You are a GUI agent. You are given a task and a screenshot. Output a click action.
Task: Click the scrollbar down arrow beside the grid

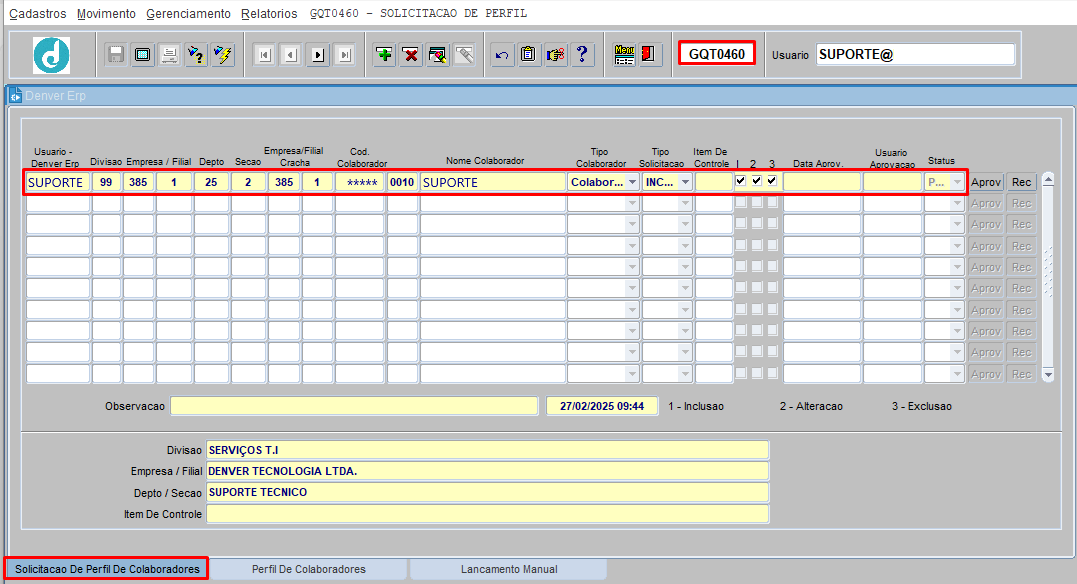[x=1048, y=375]
